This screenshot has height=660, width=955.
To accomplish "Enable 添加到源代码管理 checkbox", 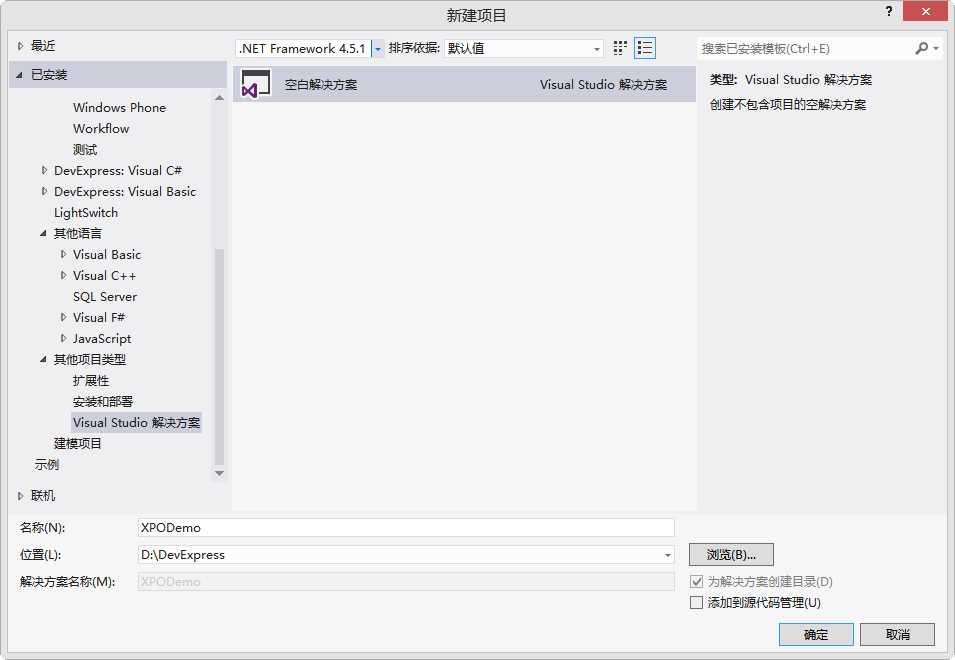I will [x=696, y=603].
